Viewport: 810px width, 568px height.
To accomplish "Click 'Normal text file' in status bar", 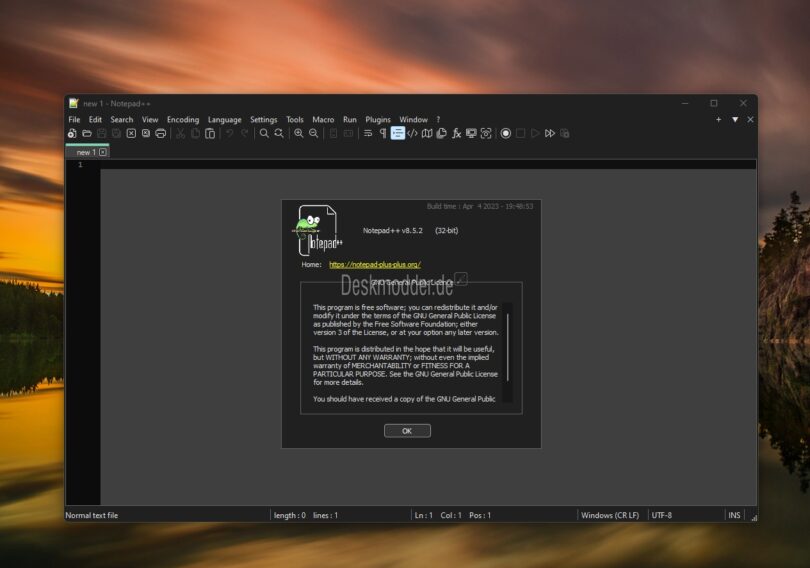I will [91, 515].
